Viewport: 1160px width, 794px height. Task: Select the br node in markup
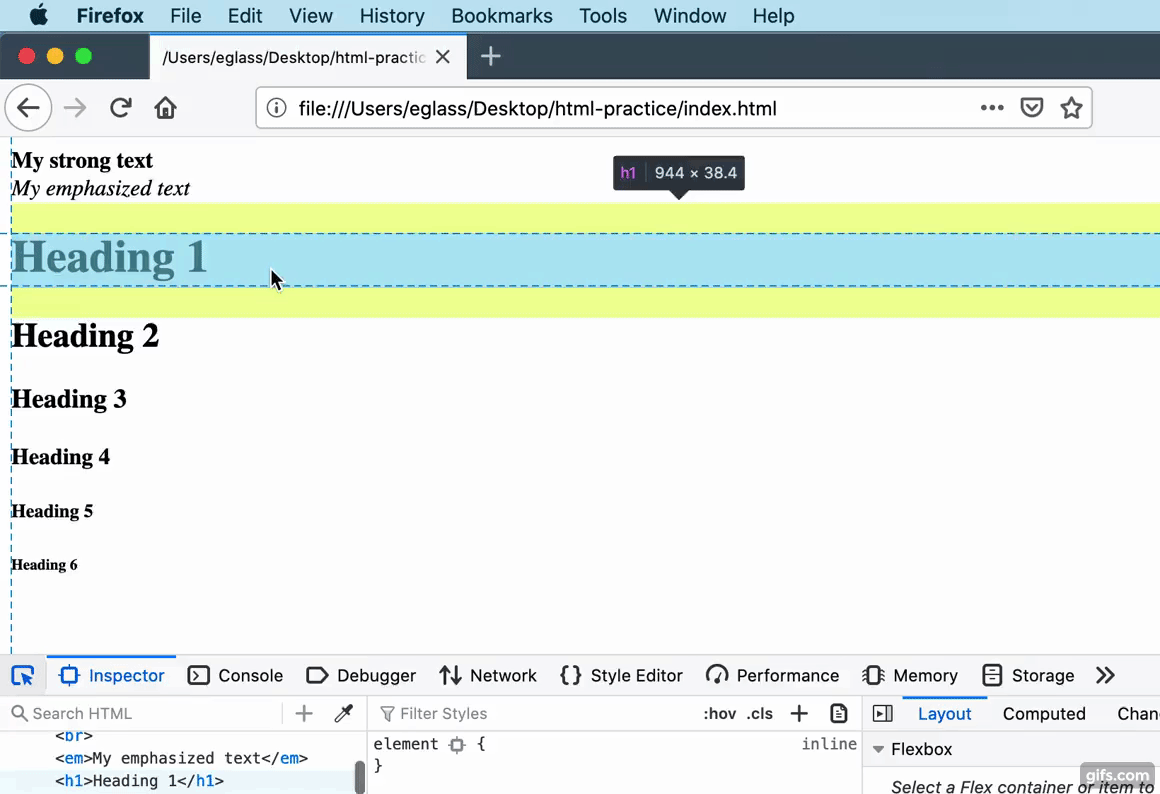[x=73, y=736]
